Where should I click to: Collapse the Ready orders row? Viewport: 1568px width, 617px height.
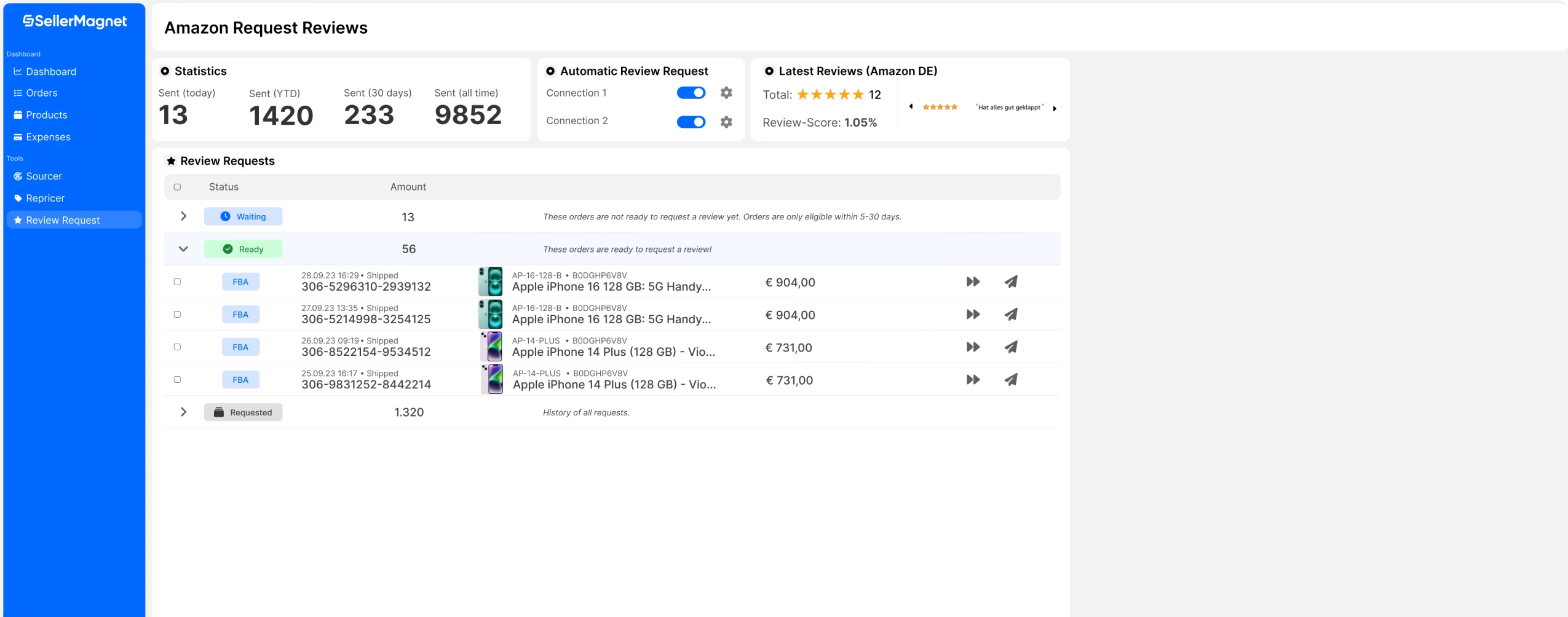[x=183, y=249]
